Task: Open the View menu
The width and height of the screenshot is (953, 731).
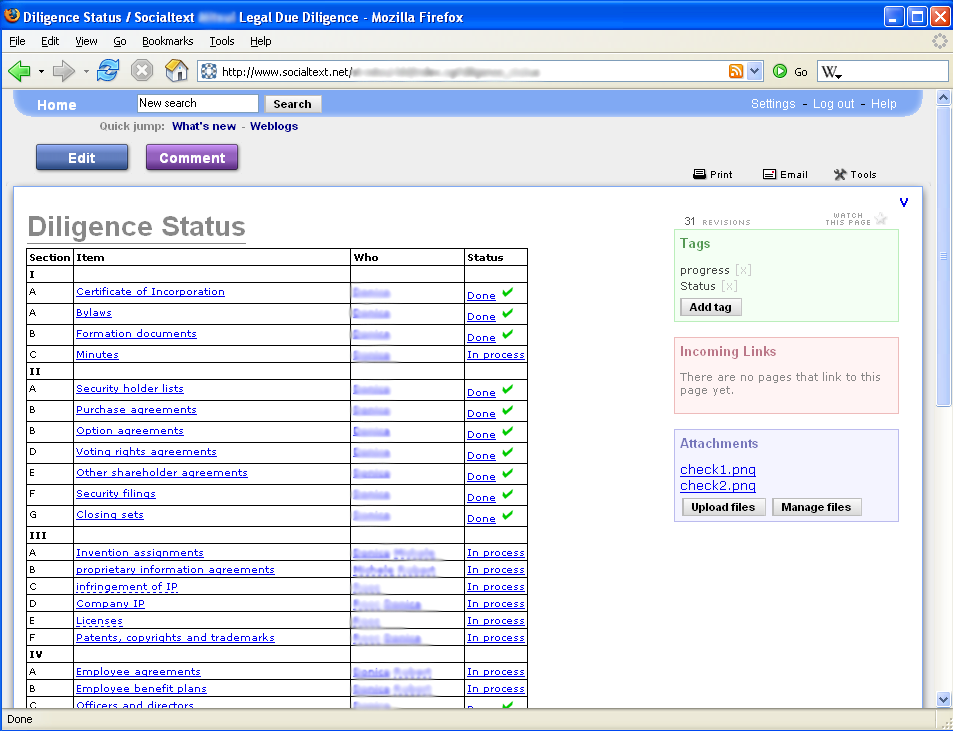Action: tap(86, 41)
